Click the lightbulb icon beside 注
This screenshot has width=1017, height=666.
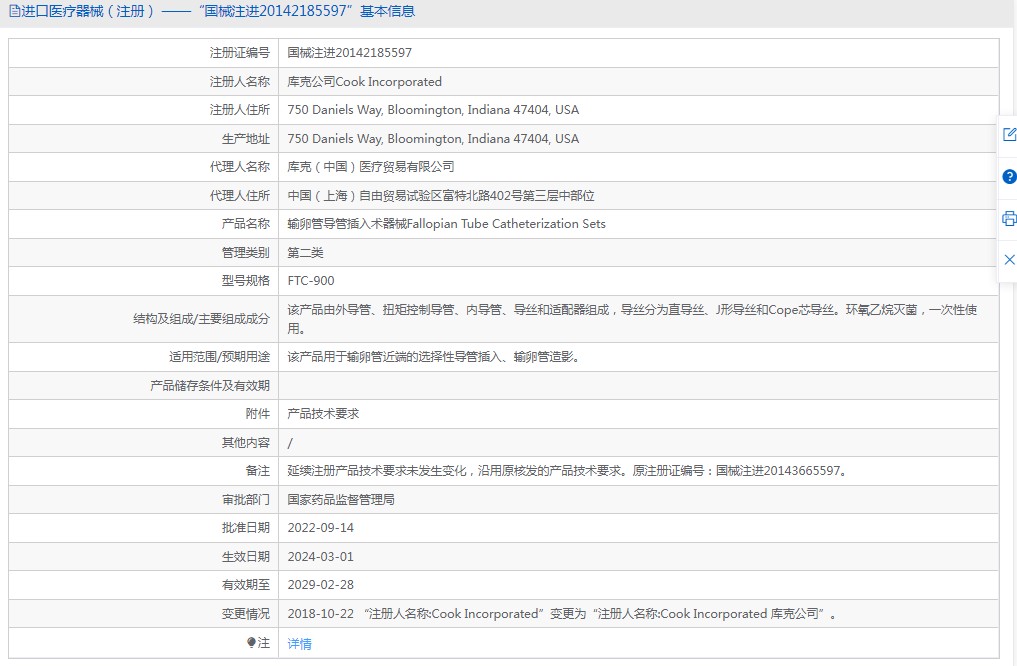(x=251, y=643)
